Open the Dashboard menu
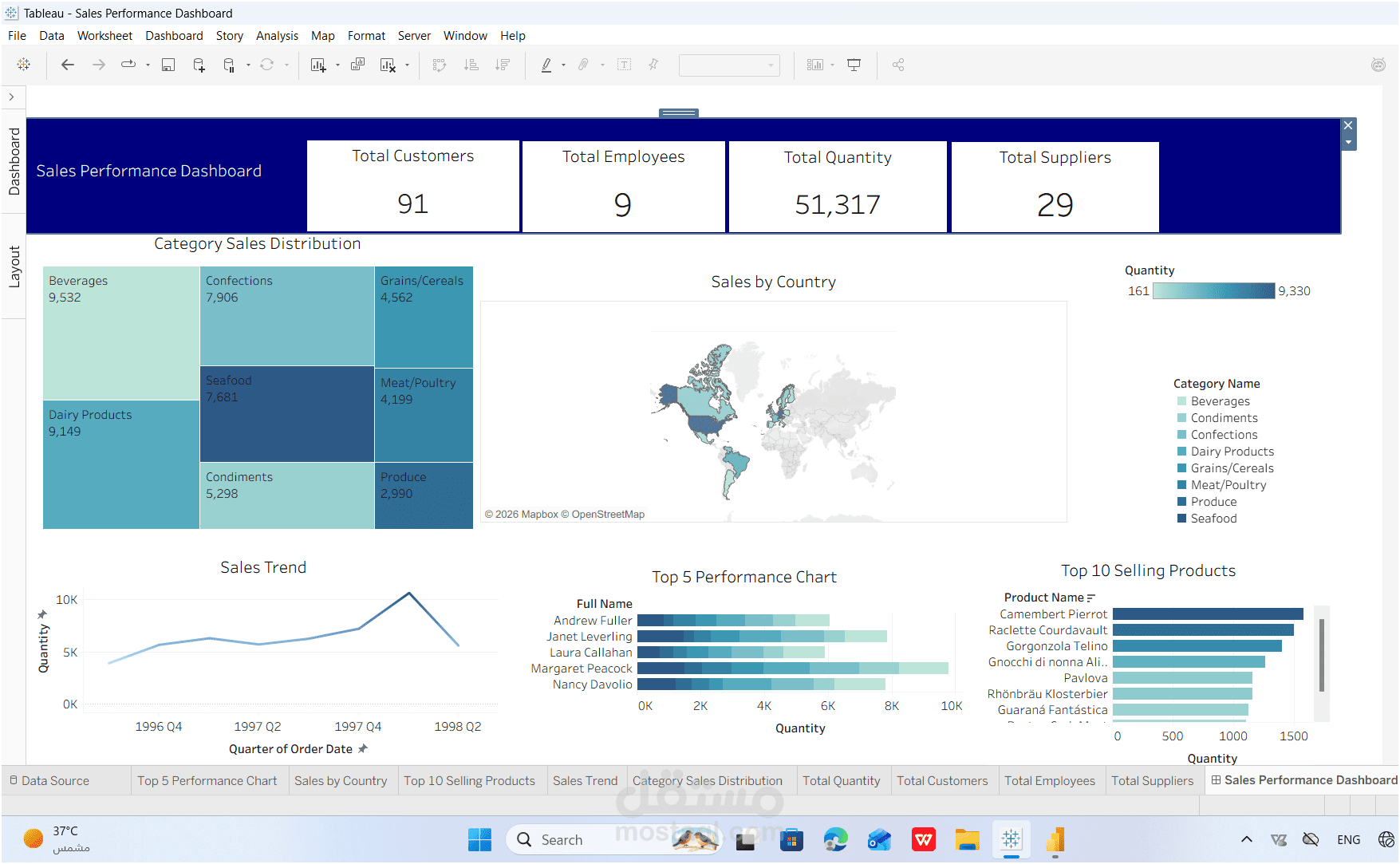 pyautogui.click(x=174, y=36)
